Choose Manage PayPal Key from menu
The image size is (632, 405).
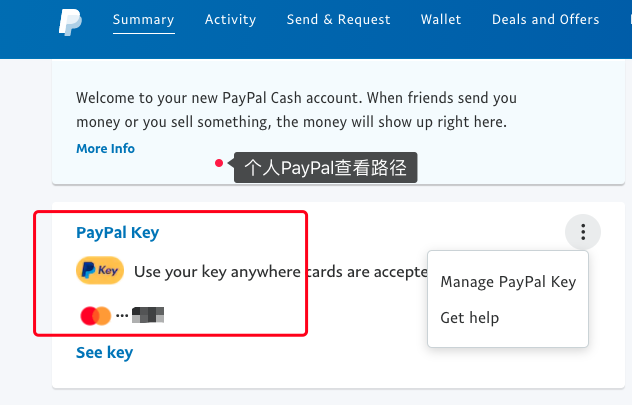tap(508, 282)
